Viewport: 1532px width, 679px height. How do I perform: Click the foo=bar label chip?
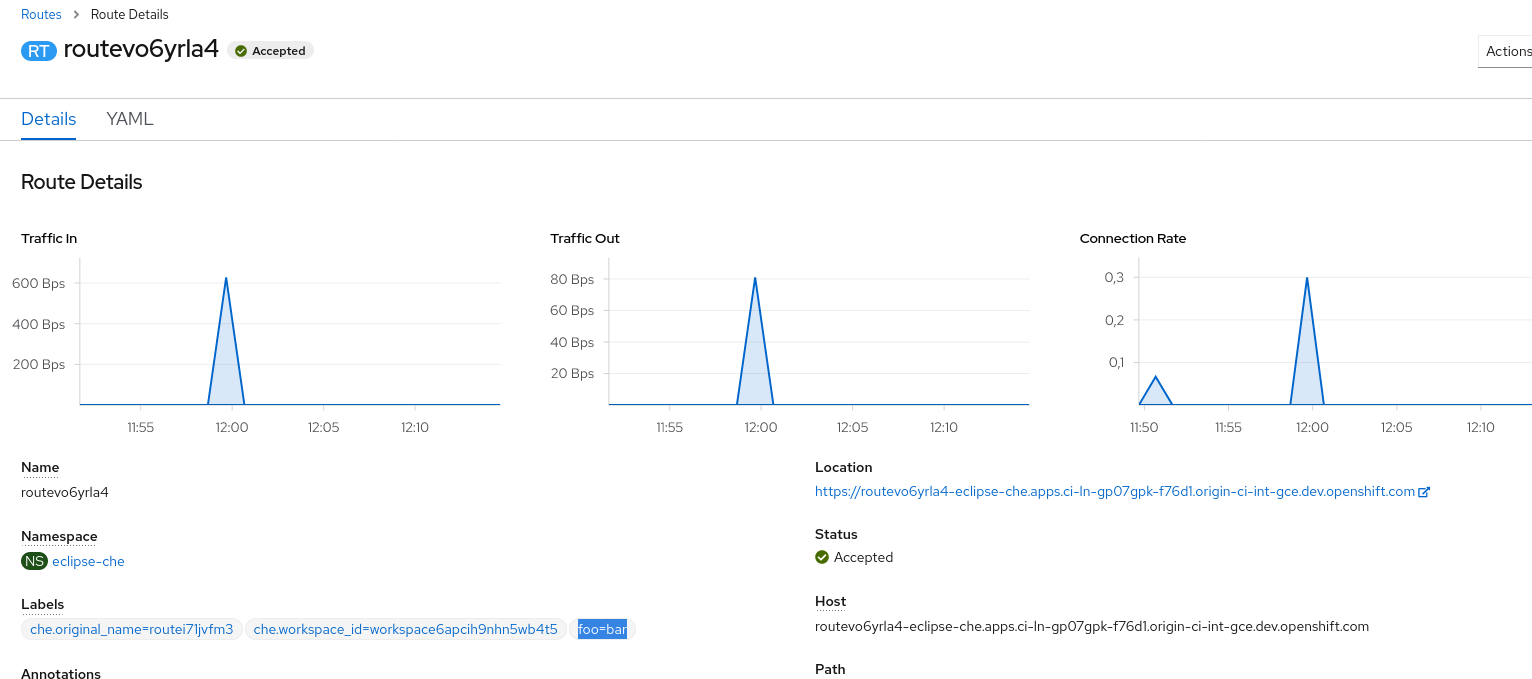click(x=602, y=629)
